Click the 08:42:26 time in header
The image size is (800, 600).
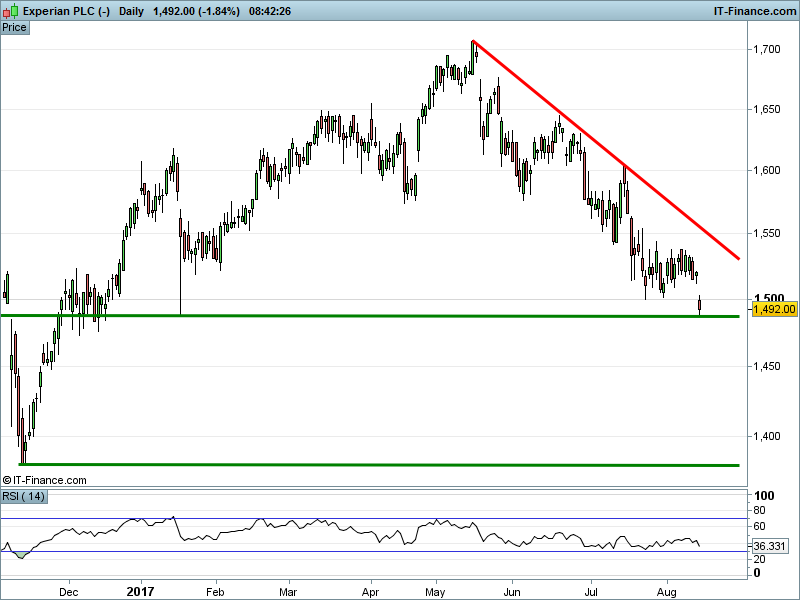click(x=270, y=11)
